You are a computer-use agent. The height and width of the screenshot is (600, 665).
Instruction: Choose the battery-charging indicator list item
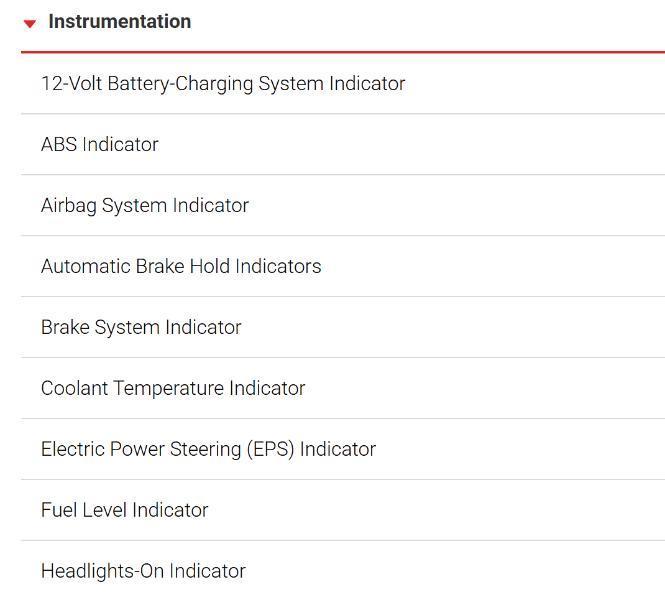tap(223, 84)
